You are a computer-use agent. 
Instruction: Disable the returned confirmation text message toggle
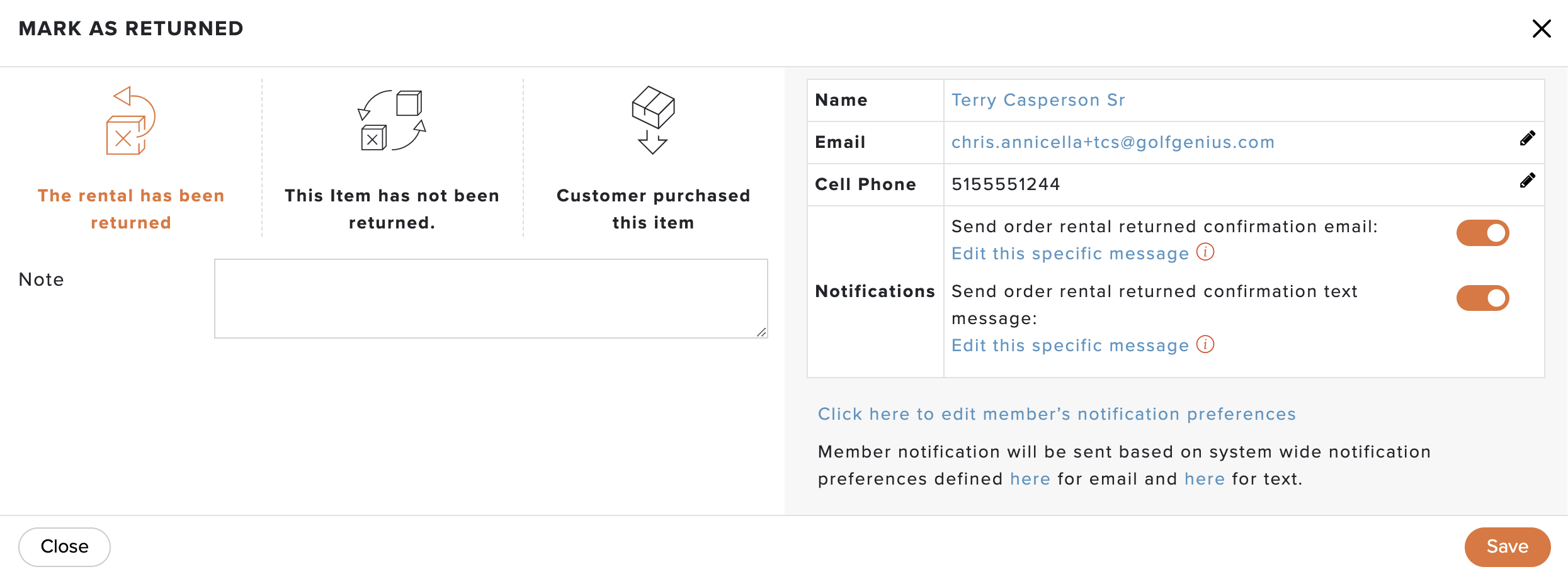pyautogui.click(x=1482, y=298)
